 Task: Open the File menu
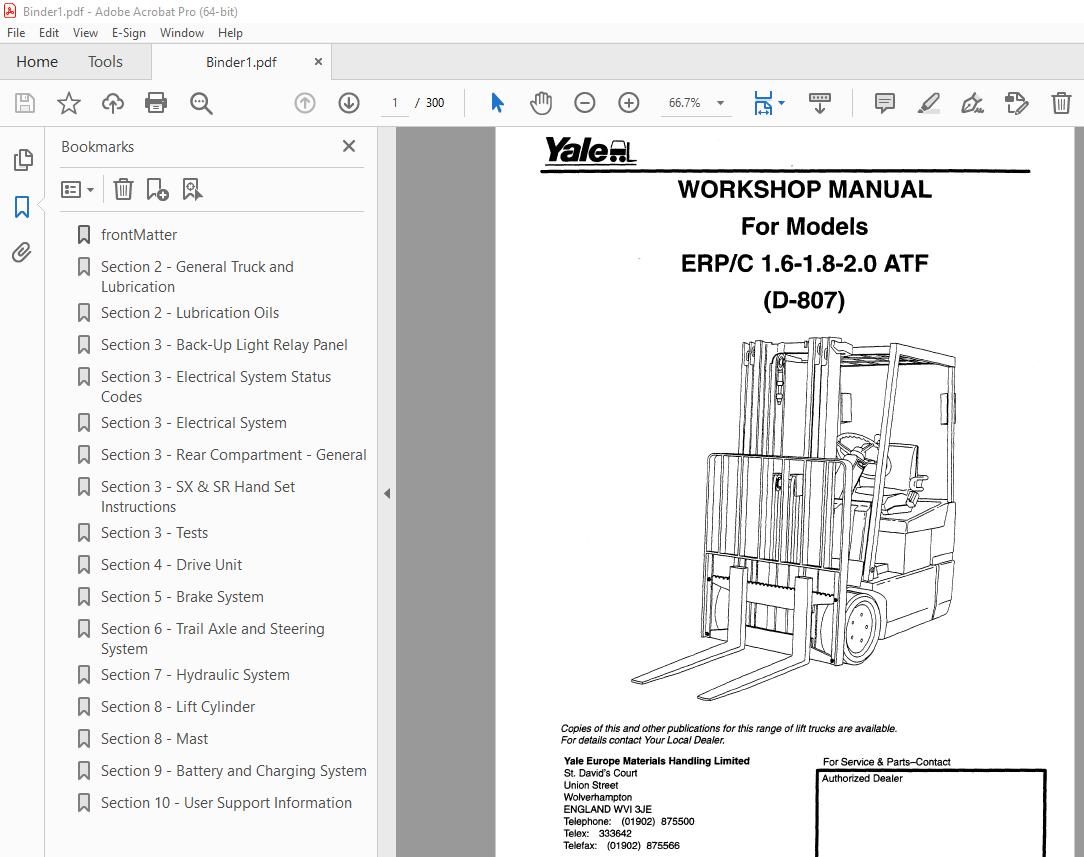(16, 32)
